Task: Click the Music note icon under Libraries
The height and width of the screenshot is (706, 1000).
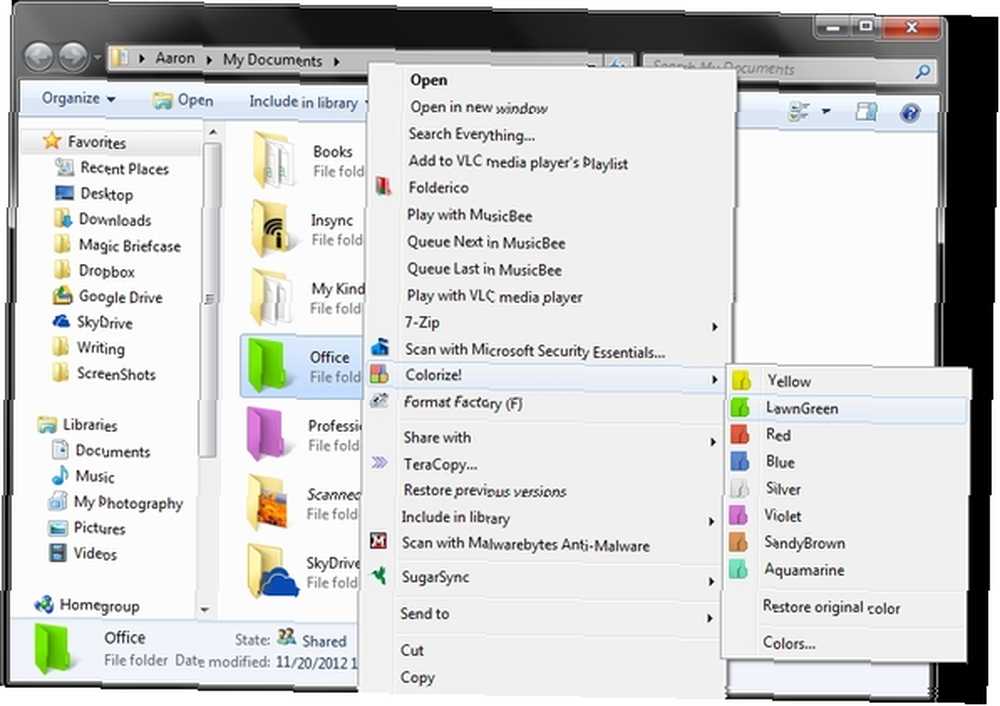Action: (60, 475)
